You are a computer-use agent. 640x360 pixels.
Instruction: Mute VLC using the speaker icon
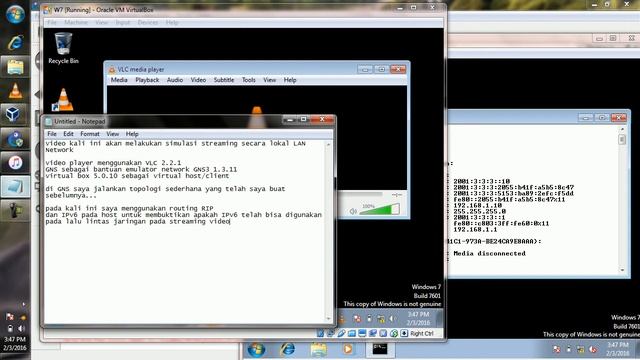(353, 211)
